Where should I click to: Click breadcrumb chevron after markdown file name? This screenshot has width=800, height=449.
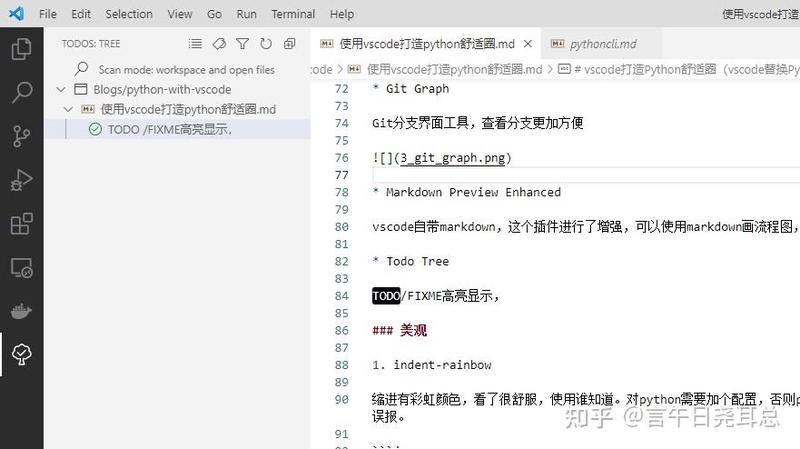pos(550,69)
